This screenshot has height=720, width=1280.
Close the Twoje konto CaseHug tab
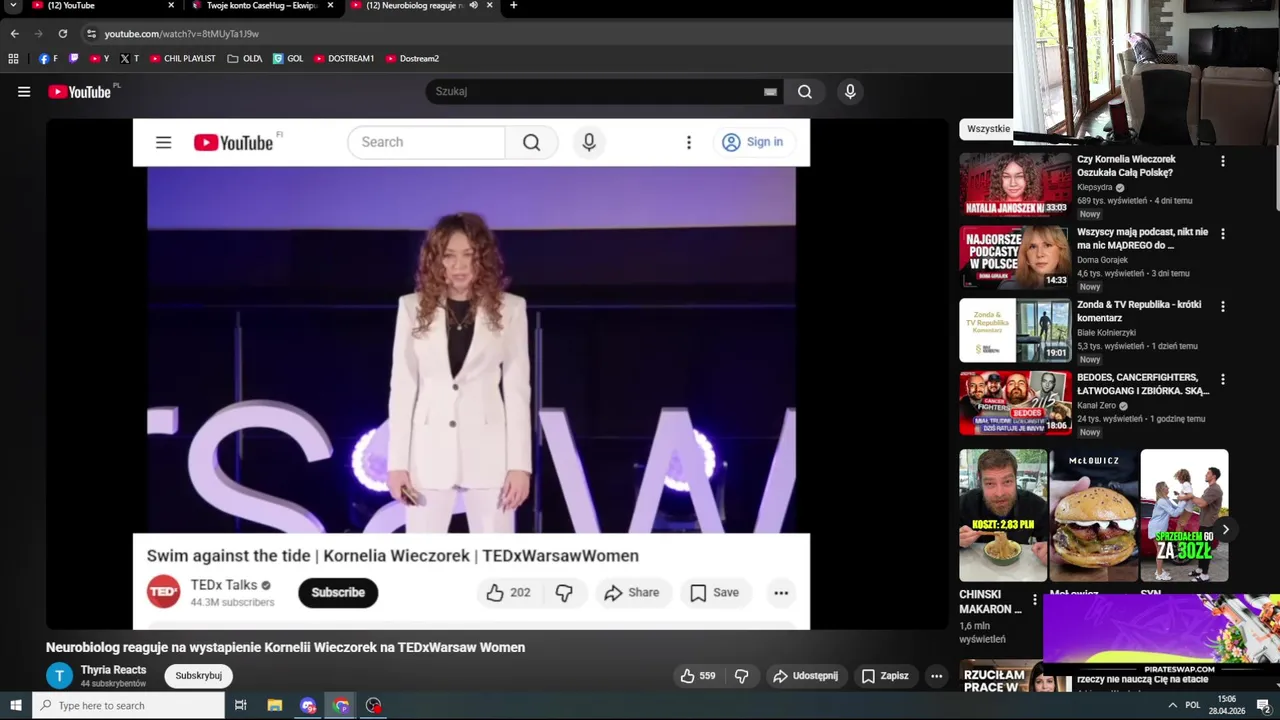tap(330, 6)
